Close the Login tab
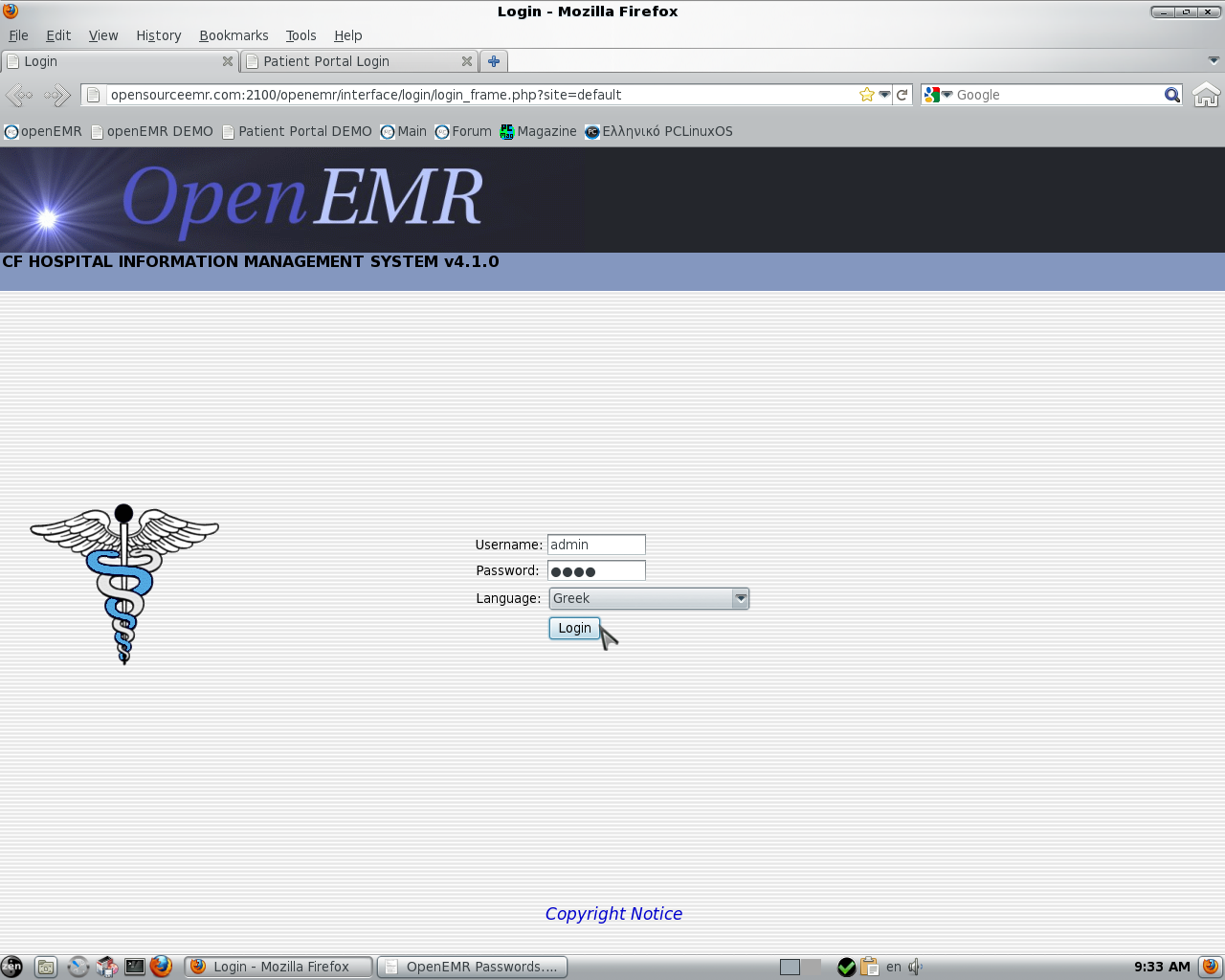This screenshot has width=1225, height=980. (x=228, y=61)
